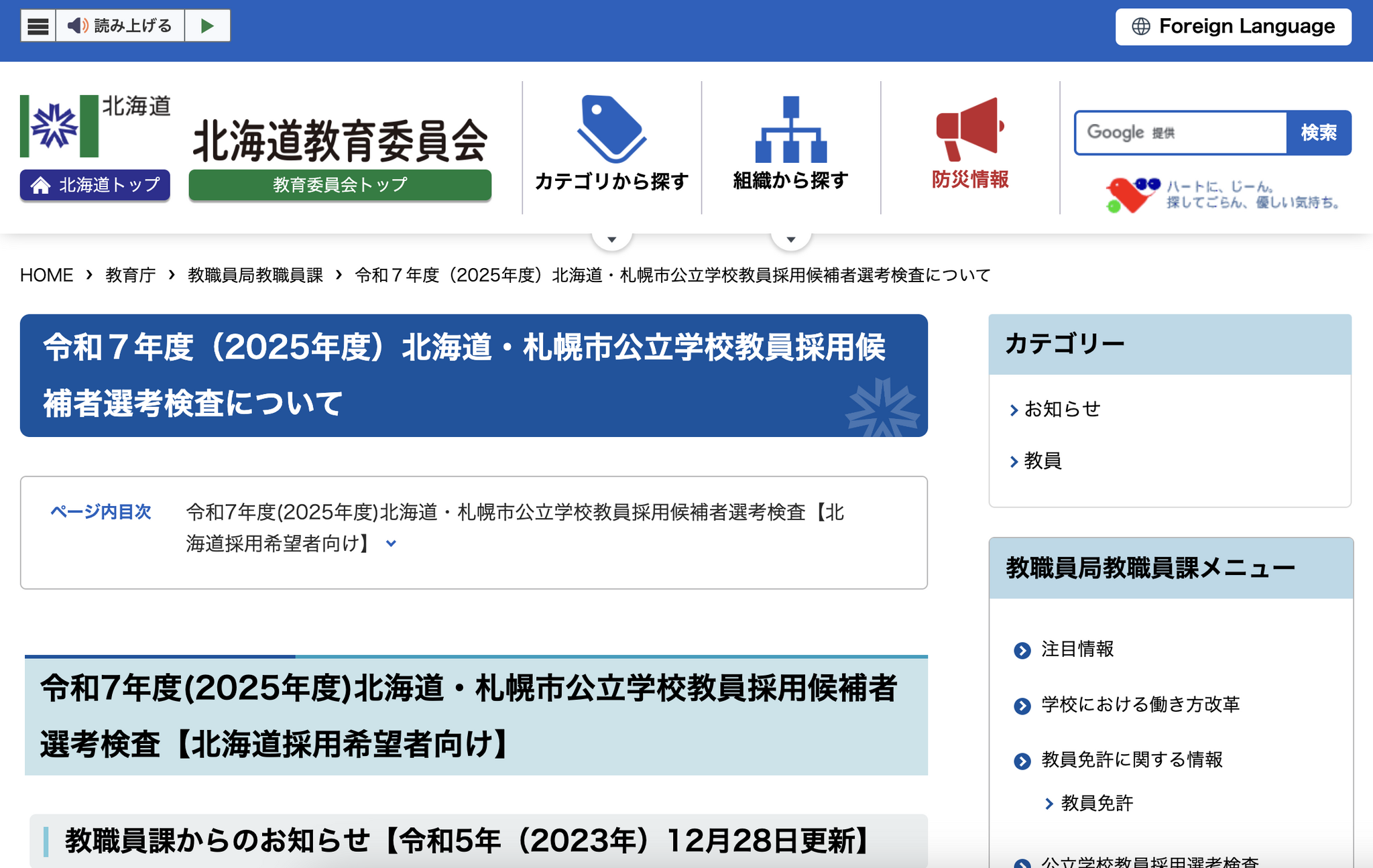1373x868 pixels.
Task: Expand the dropdown arrow under カテゴリから探す
Action: 611,239
